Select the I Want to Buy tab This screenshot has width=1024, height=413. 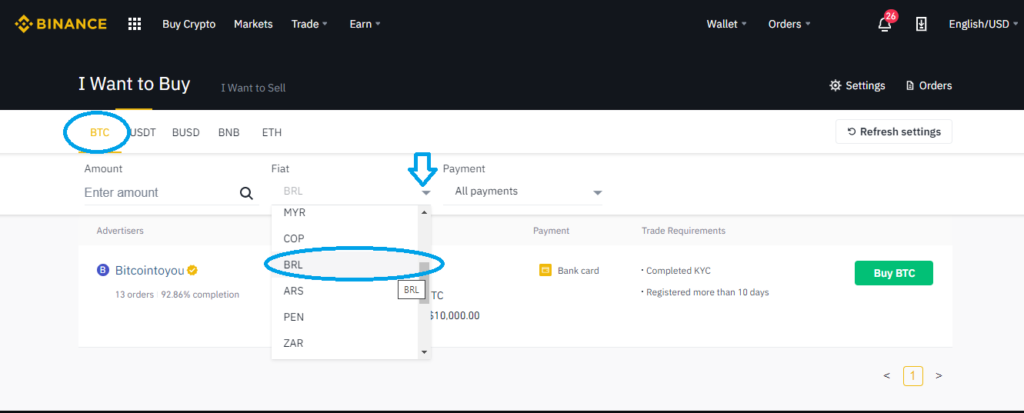[x=134, y=84]
